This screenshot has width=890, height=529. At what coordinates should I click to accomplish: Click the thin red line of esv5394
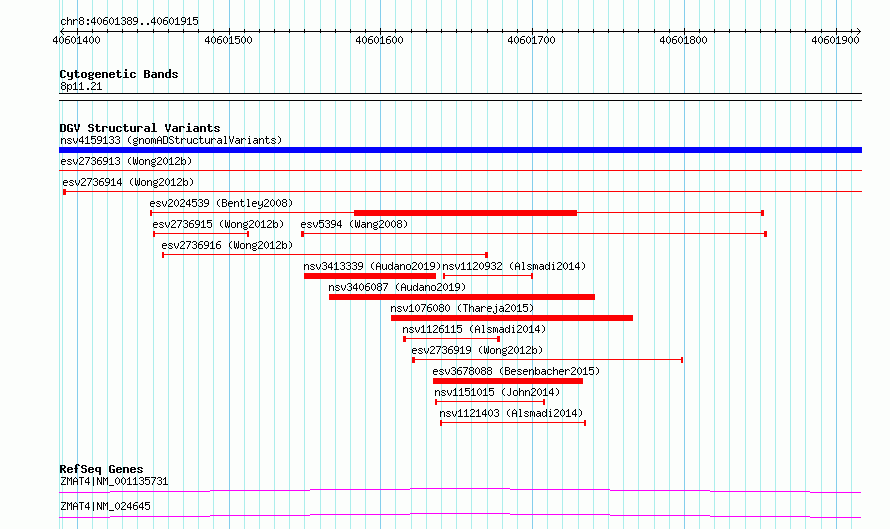click(x=534, y=234)
